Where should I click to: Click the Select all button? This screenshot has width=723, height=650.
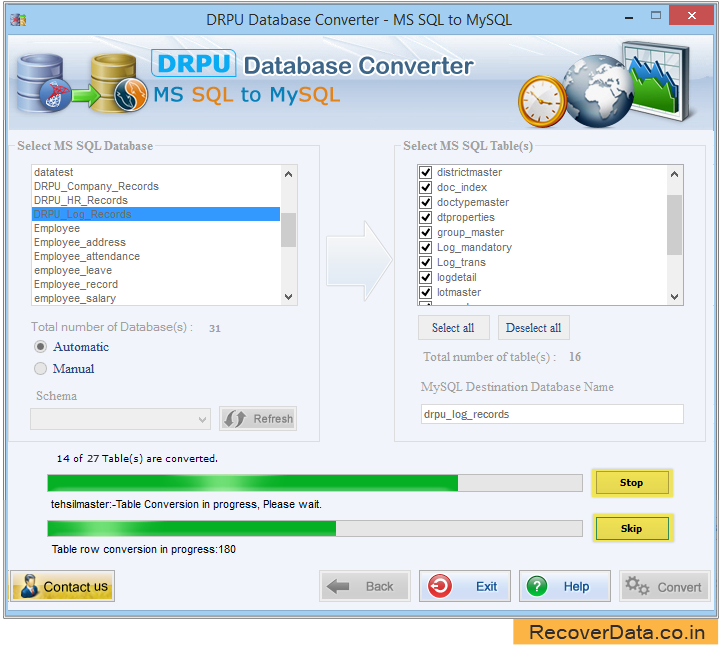point(453,328)
